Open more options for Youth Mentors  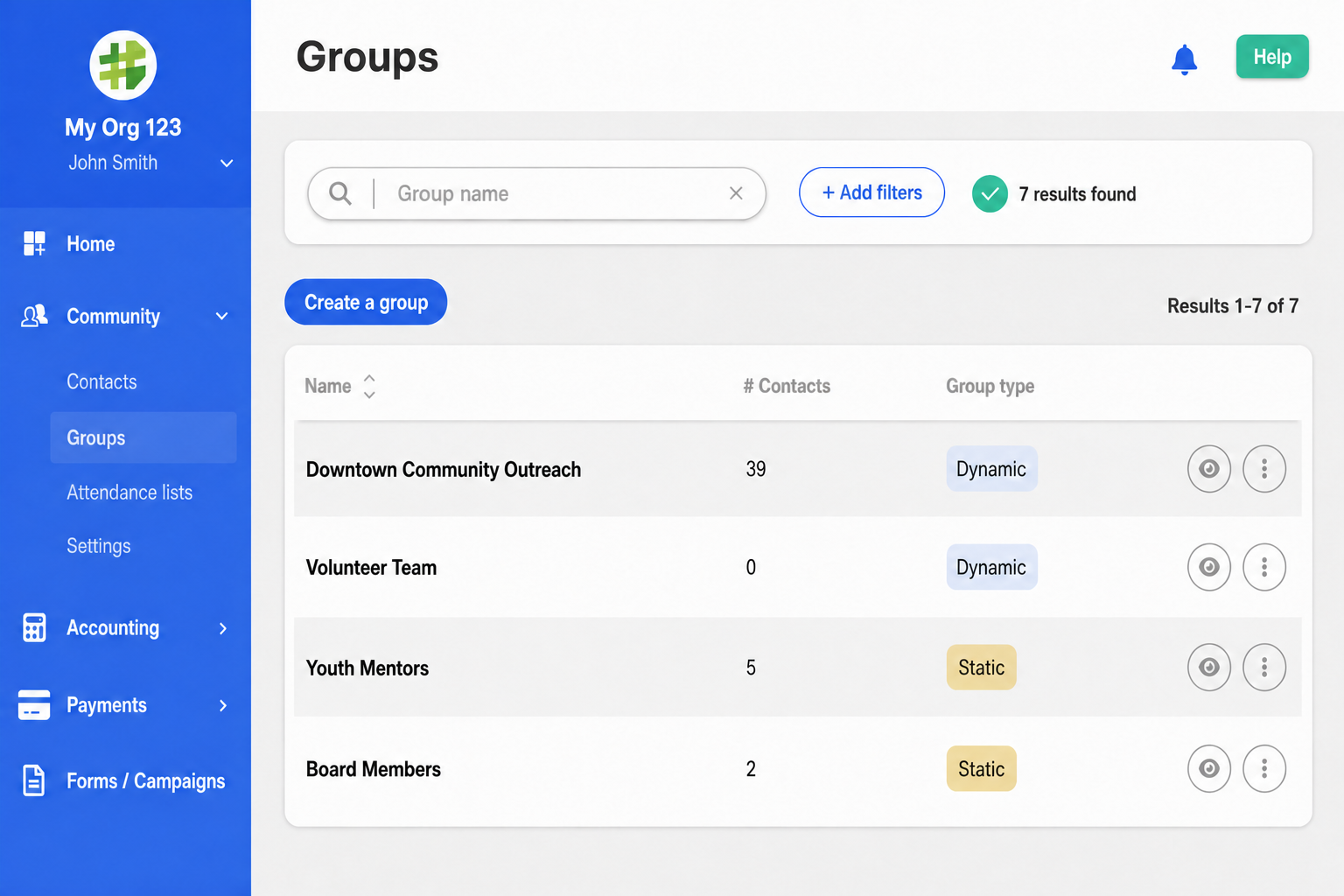point(1264,668)
